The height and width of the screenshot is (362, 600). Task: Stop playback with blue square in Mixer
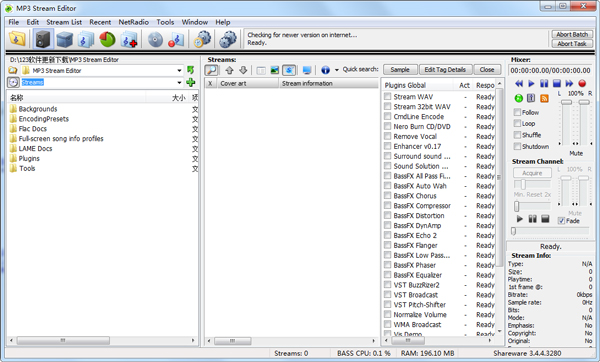[x=557, y=83]
